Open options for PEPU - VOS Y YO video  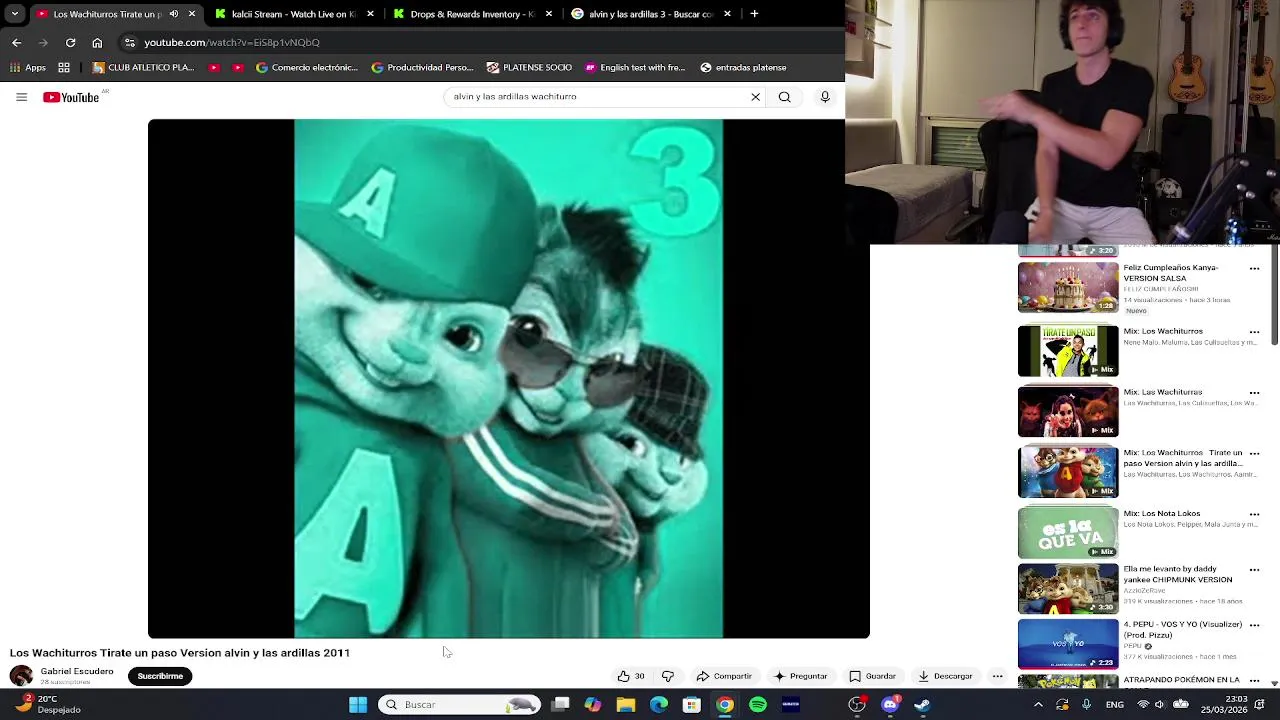click(x=1254, y=625)
